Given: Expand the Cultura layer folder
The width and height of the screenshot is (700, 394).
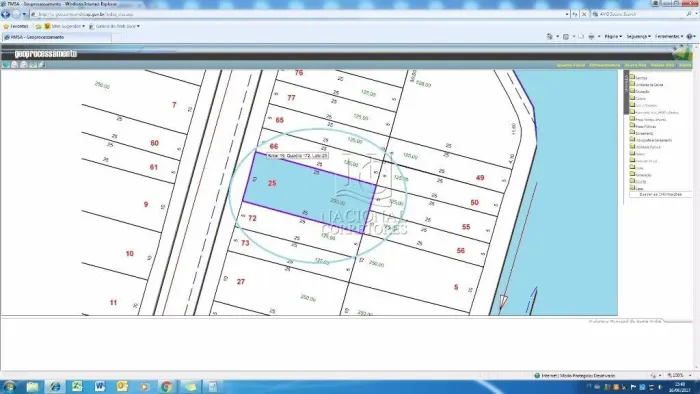Looking at the screenshot, I should pyautogui.click(x=632, y=98).
